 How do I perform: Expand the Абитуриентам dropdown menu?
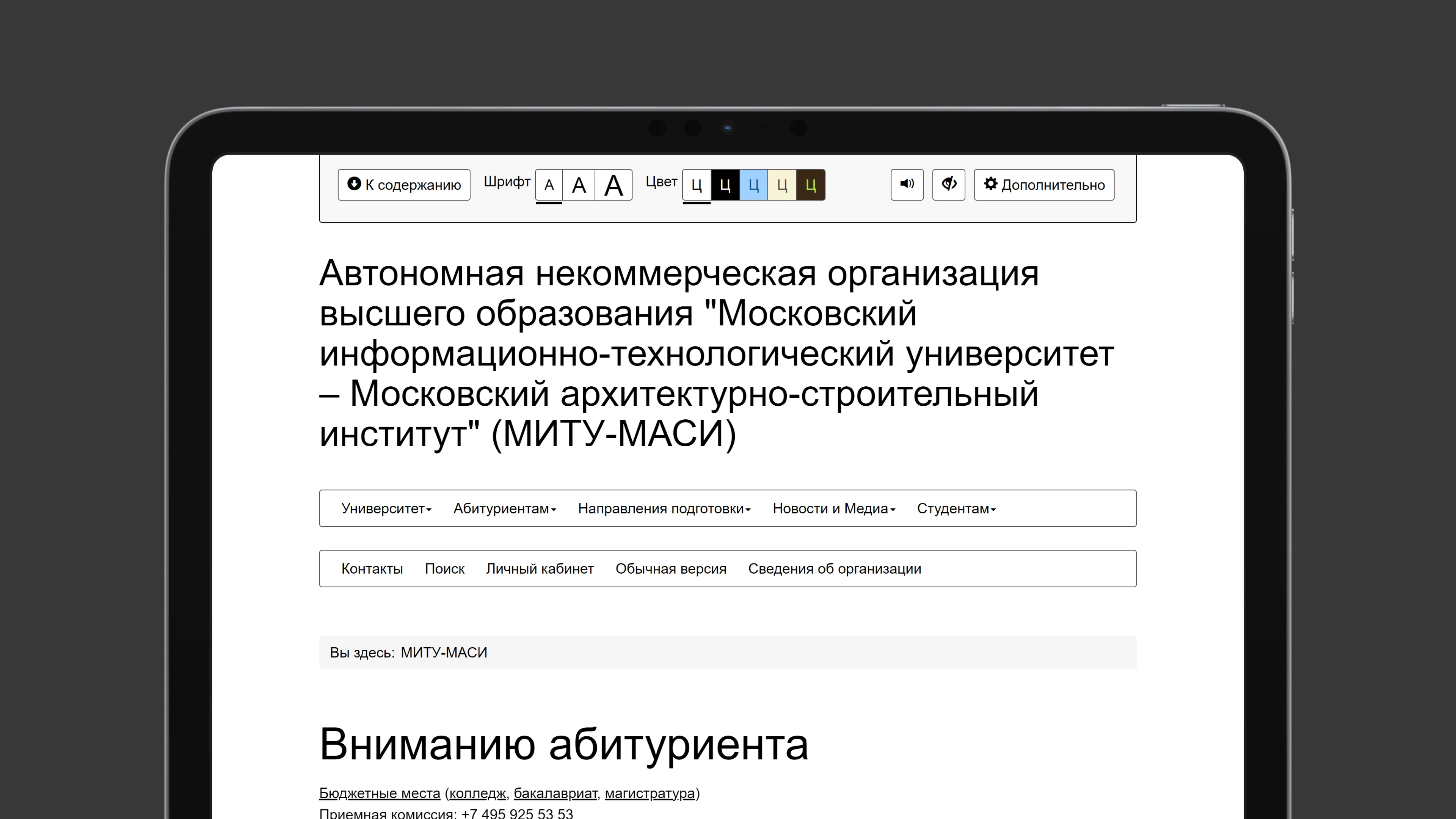[x=504, y=508]
